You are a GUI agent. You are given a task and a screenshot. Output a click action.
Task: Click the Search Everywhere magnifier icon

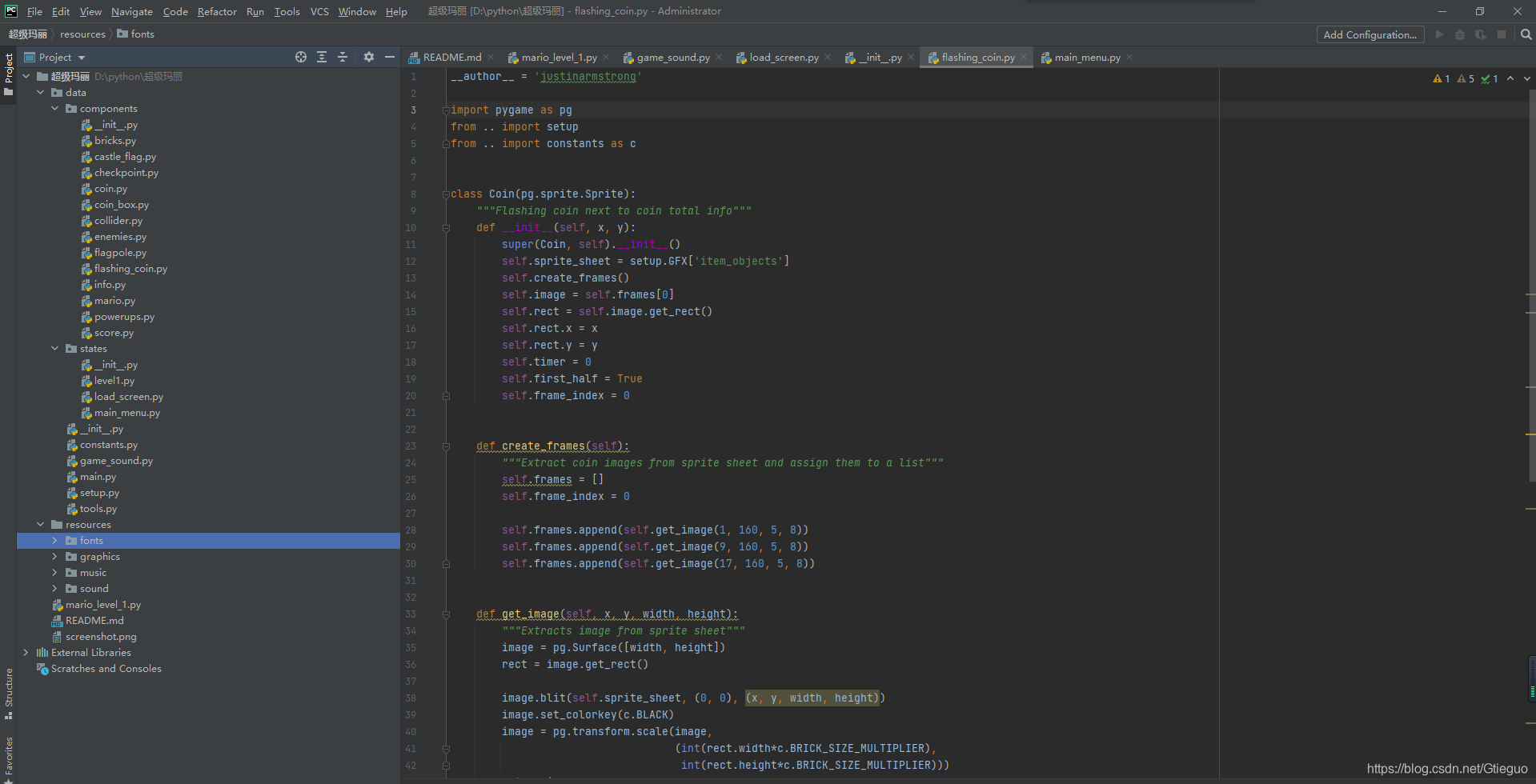[x=1526, y=34]
